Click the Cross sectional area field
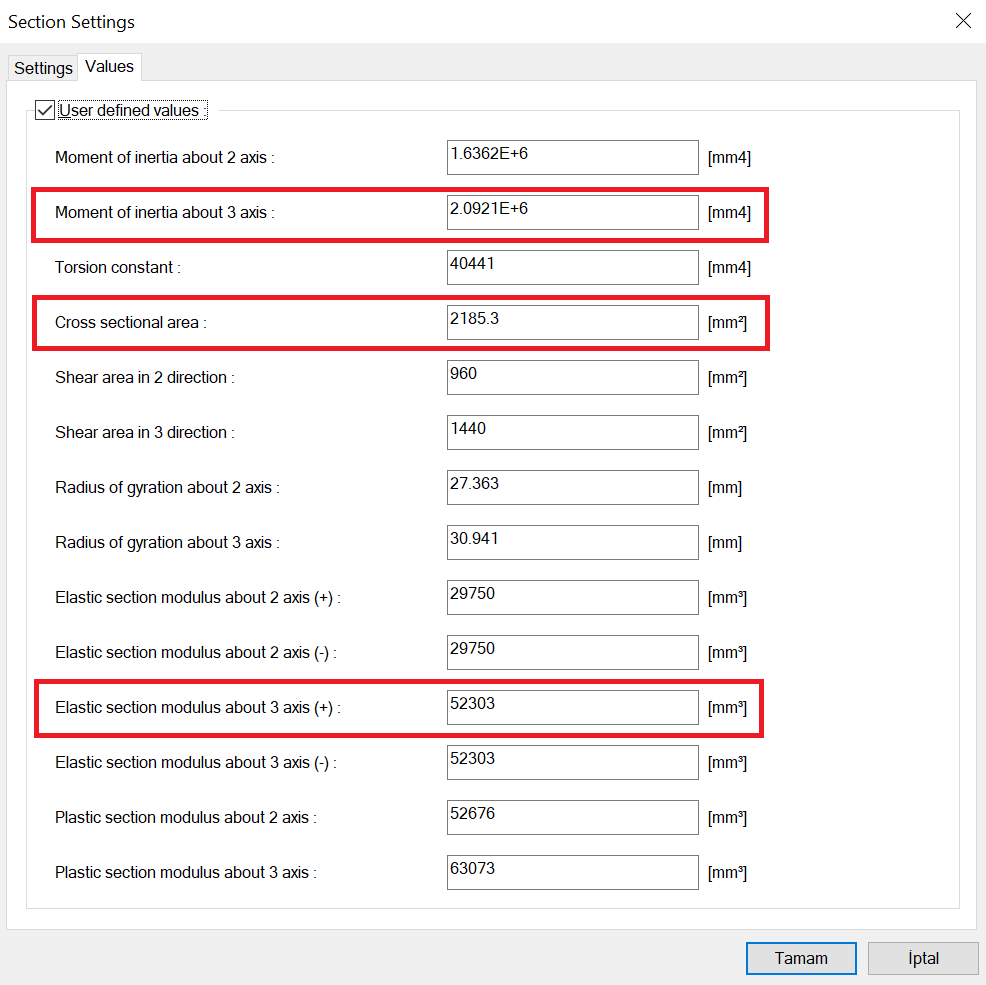This screenshot has width=986, height=985. click(x=572, y=322)
